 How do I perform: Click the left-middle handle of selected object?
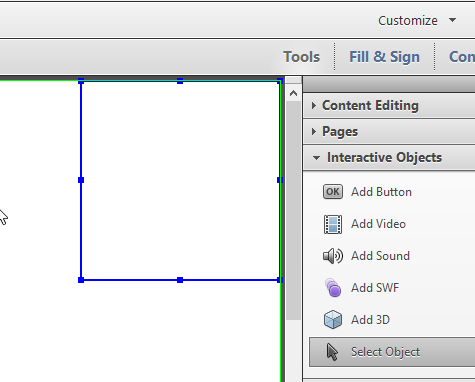(81, 180)
